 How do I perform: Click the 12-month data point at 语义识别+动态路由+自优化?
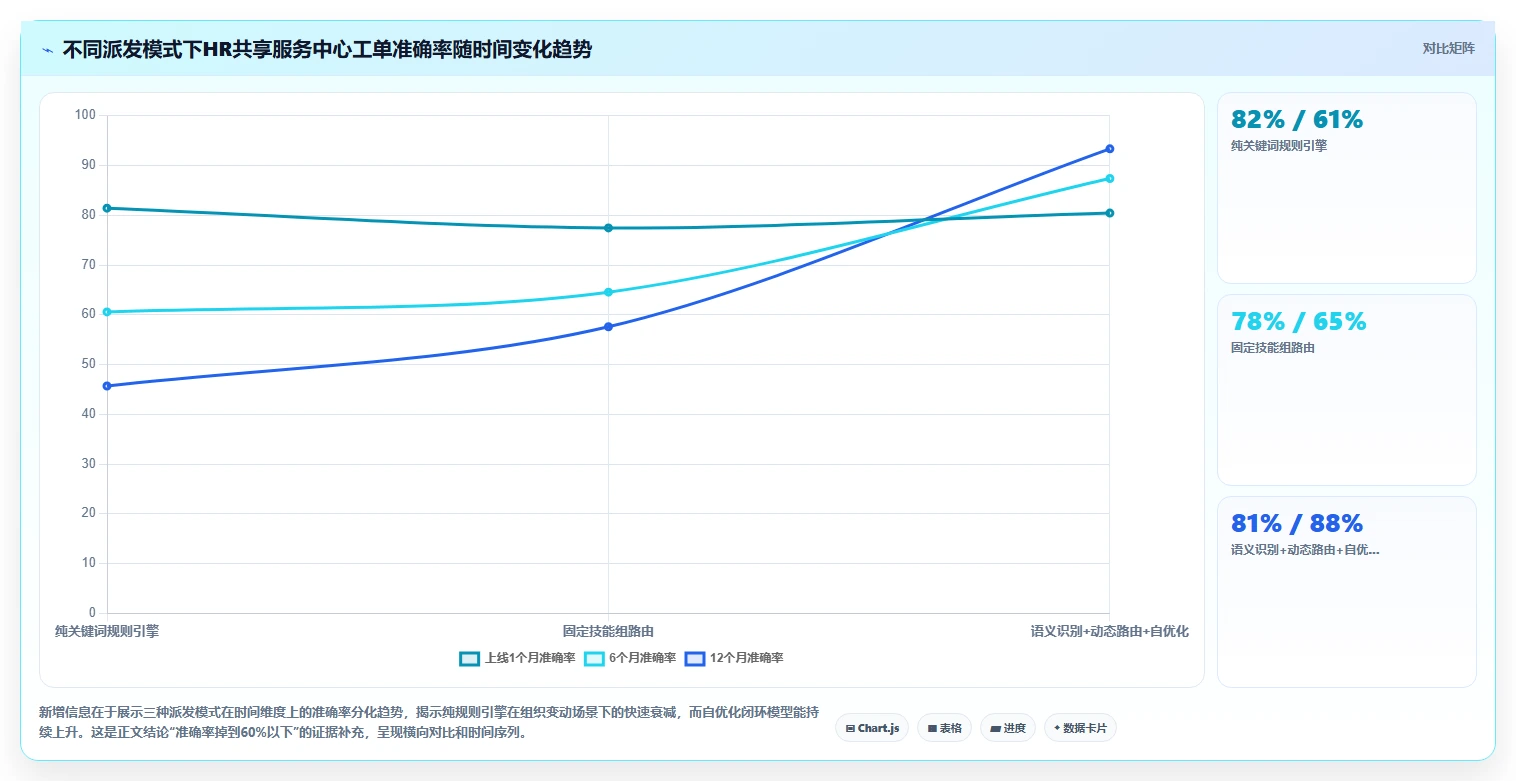click(1110, 149)
